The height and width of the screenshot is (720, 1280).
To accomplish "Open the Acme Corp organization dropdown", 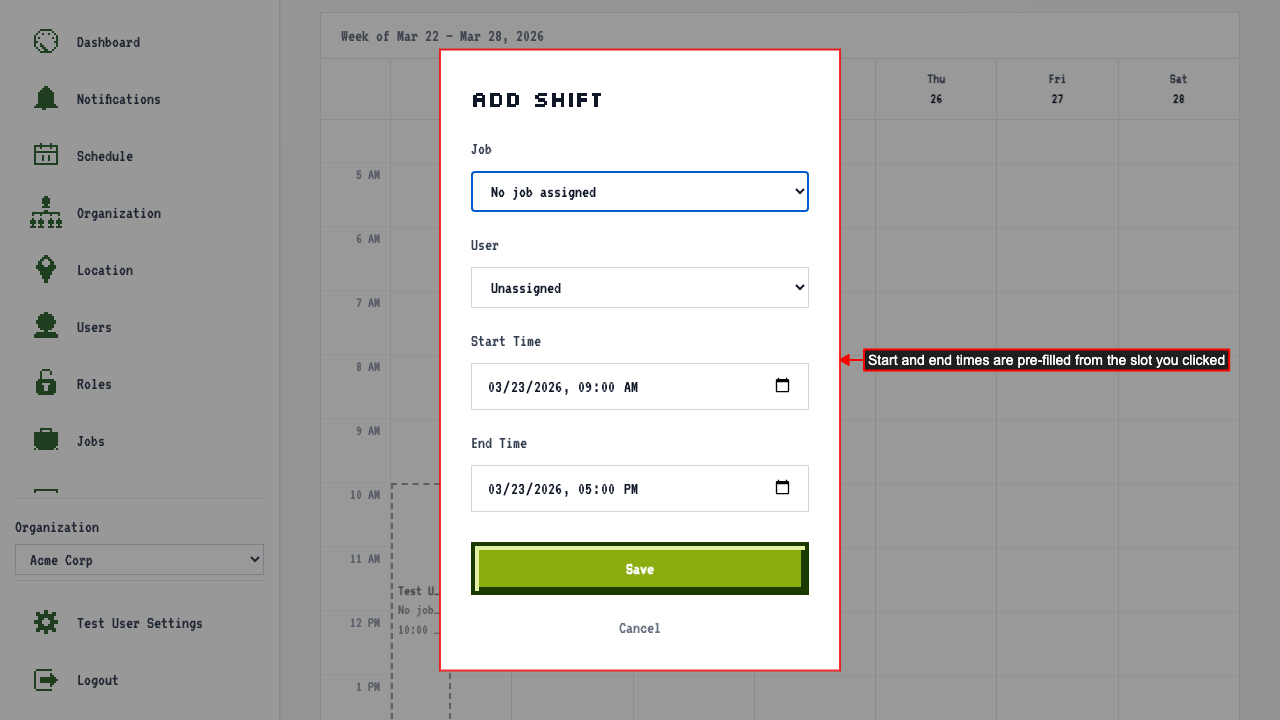I will 139,560.
